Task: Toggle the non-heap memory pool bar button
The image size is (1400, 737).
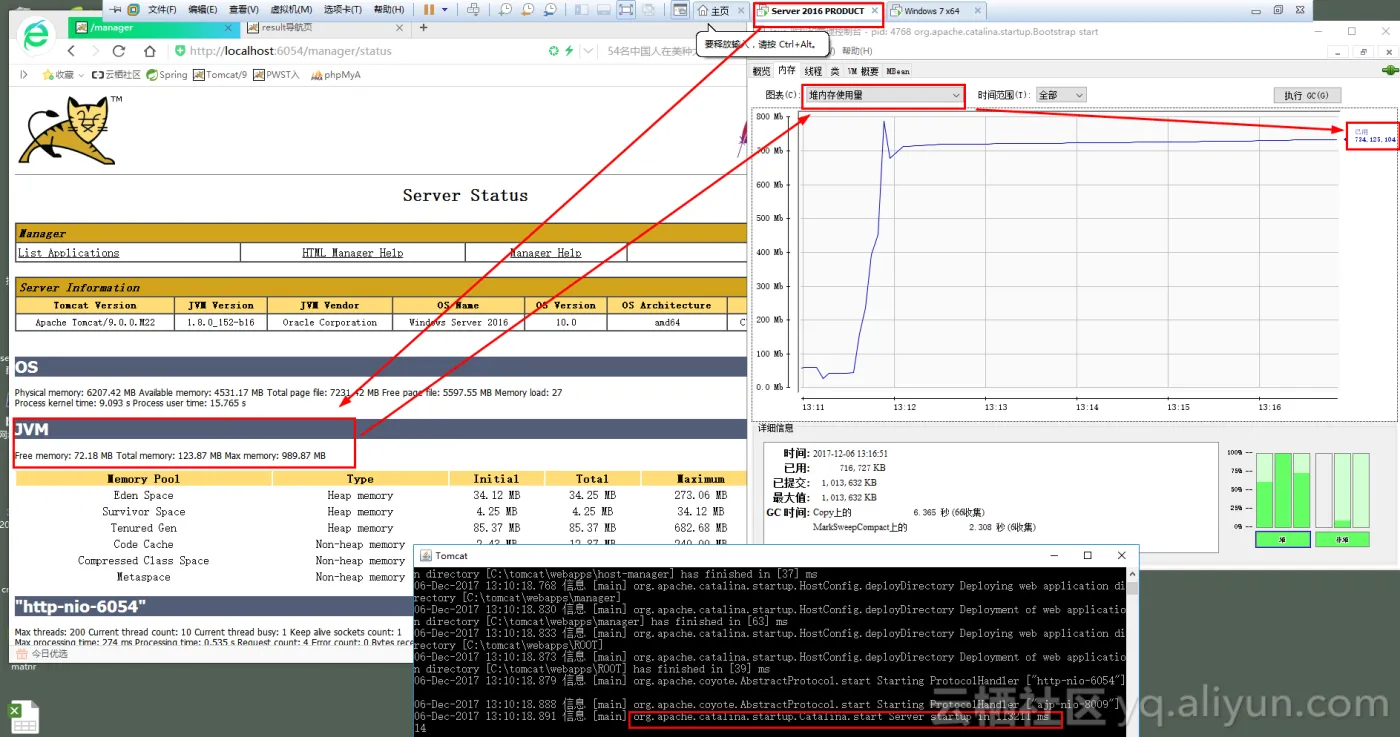Action: pyautogui.click(x=1342, y=540)
